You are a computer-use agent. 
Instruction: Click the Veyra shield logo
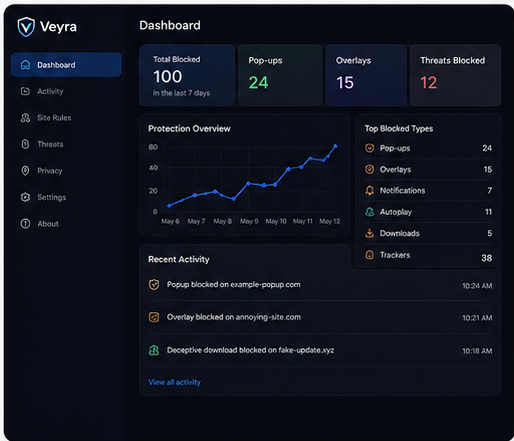click(x=26, y=27)
